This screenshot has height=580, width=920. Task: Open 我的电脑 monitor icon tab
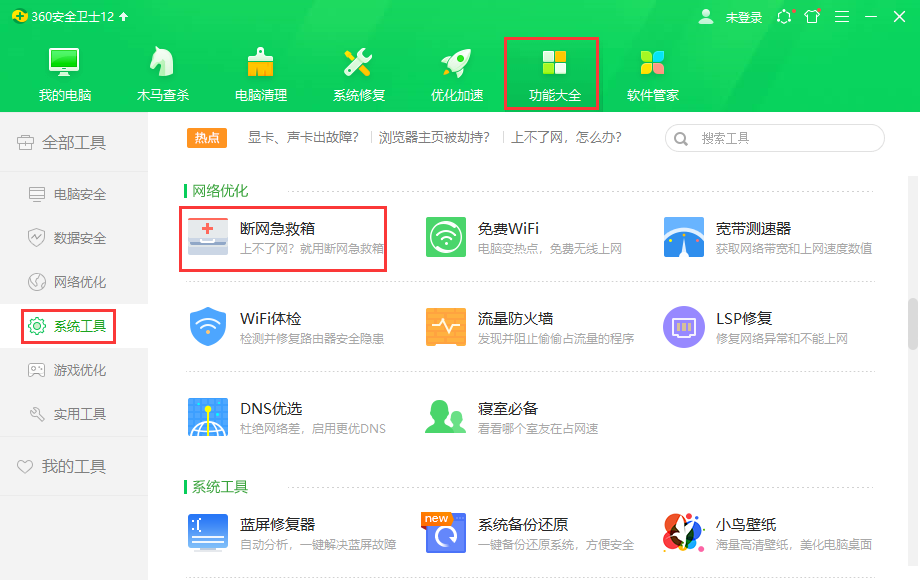point(64,62)
